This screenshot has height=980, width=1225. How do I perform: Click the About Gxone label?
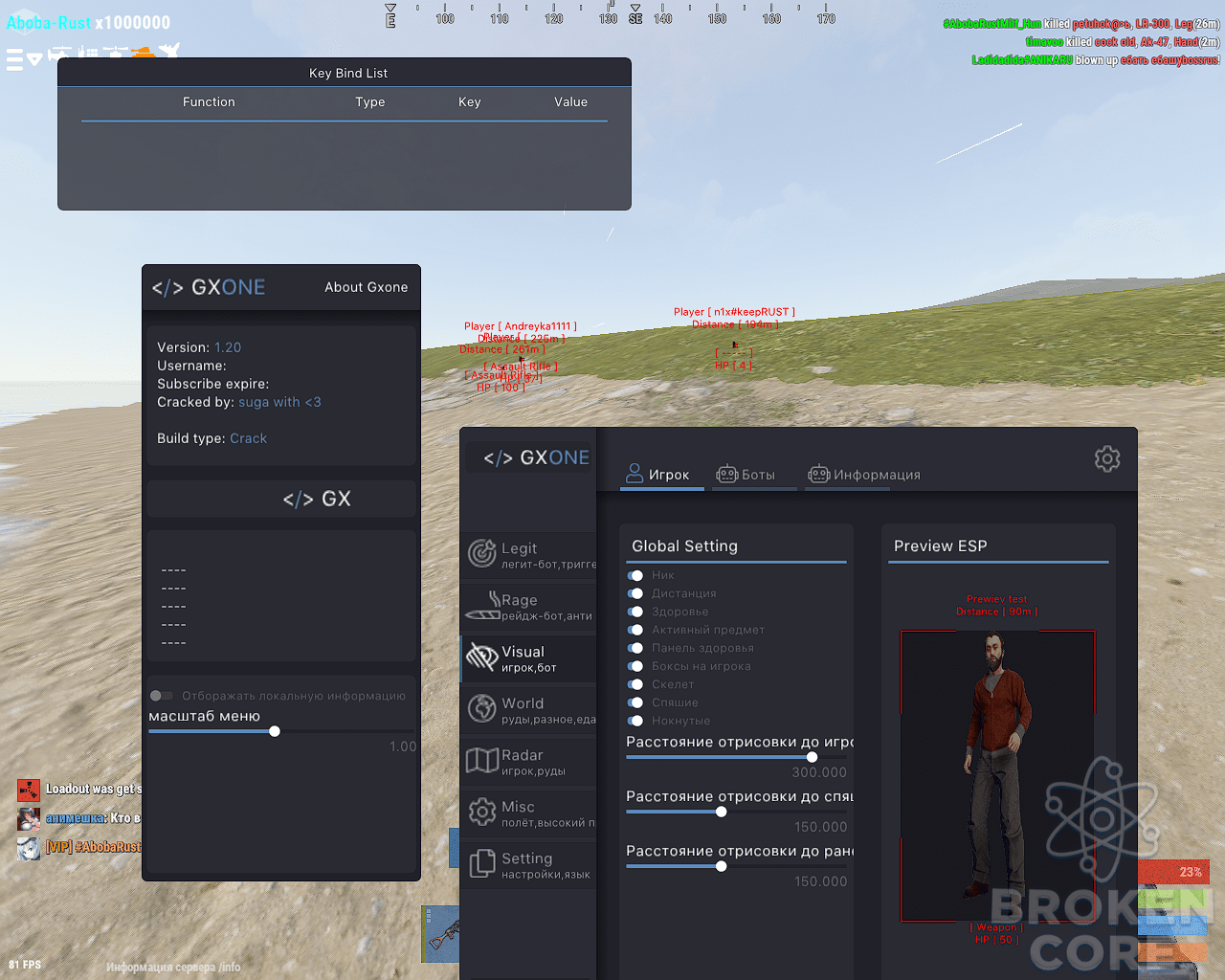[367, 287]
